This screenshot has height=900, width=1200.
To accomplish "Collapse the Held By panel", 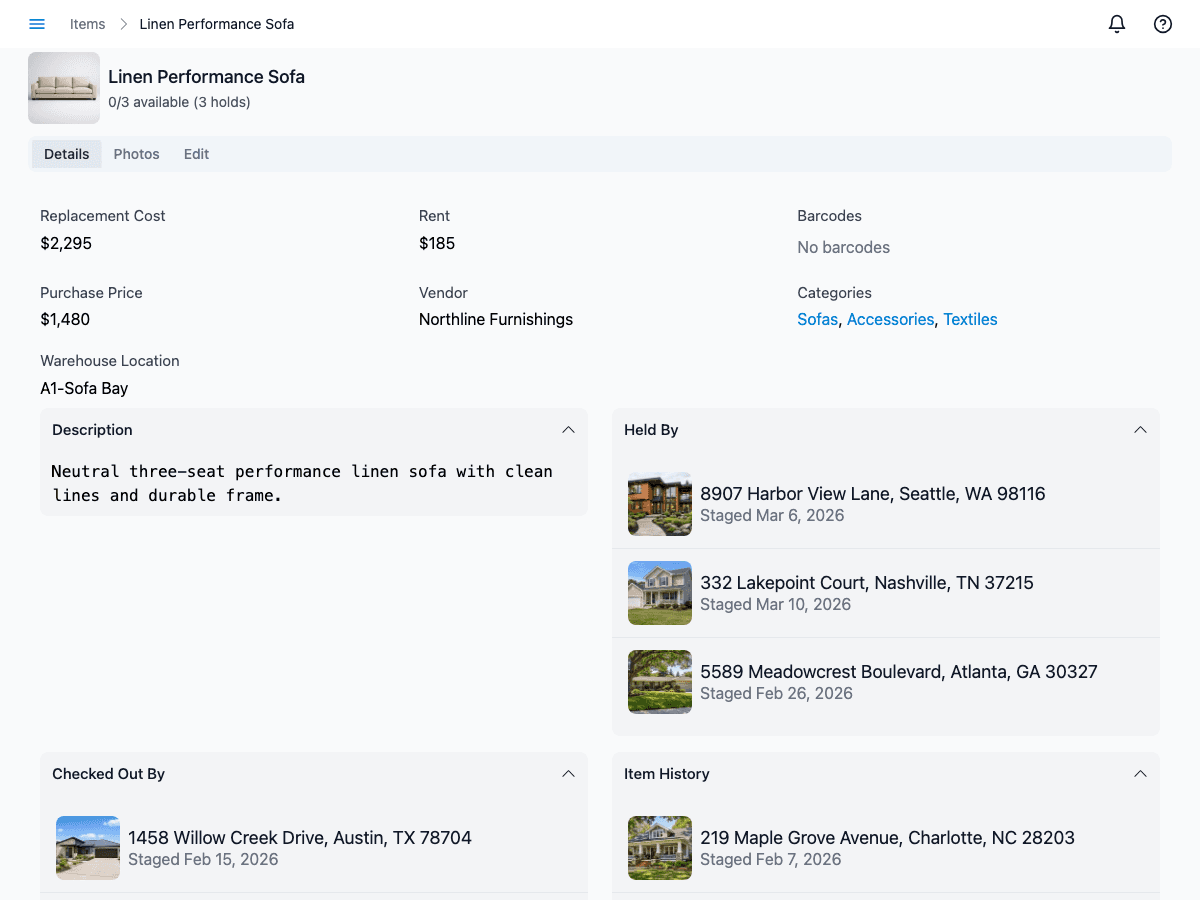I will pos(1140,430).
